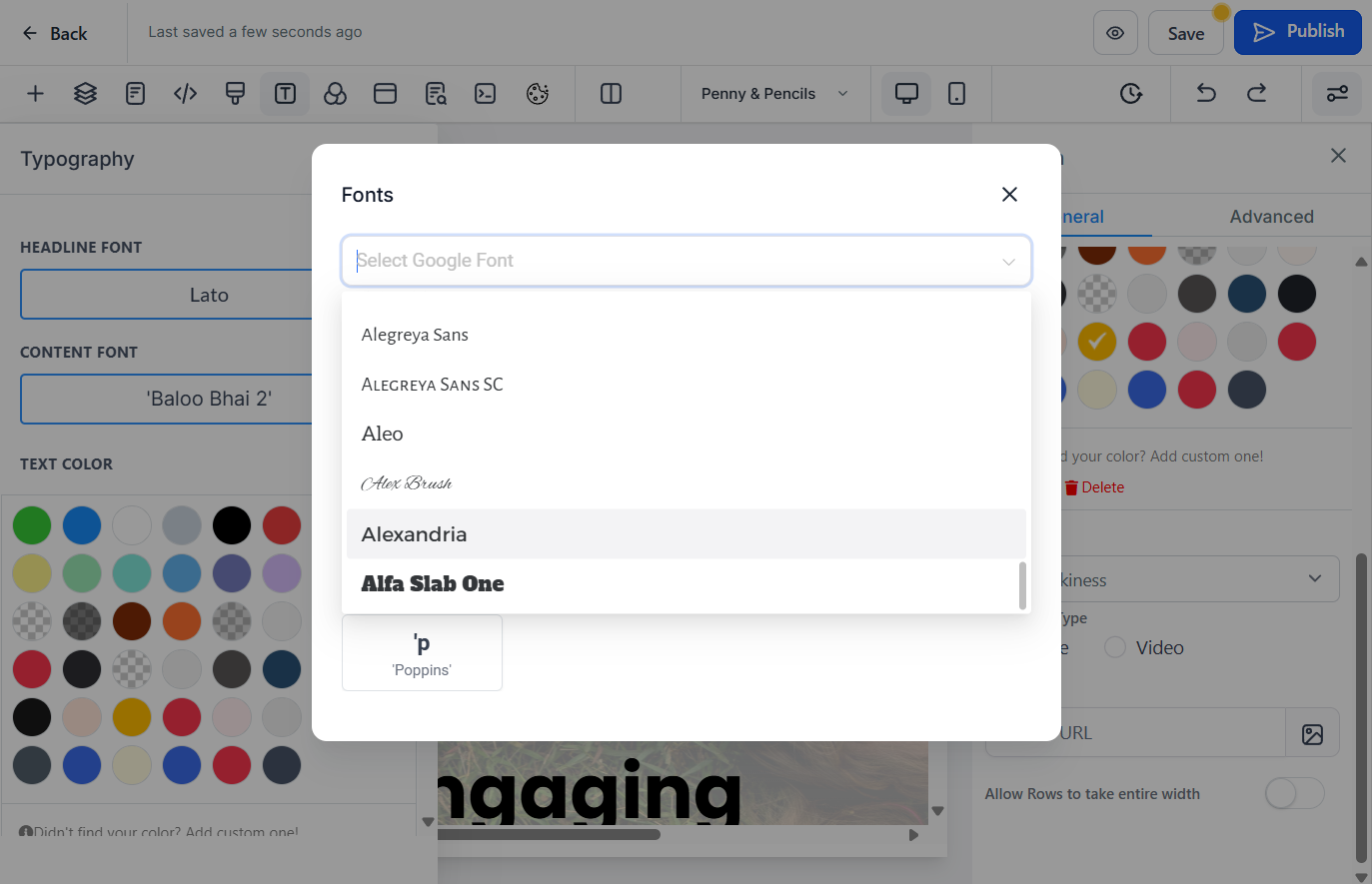Viewport: 1372px width, 884px height.
Task: Choose Alexandria from font list
Action: click(686, 534)
